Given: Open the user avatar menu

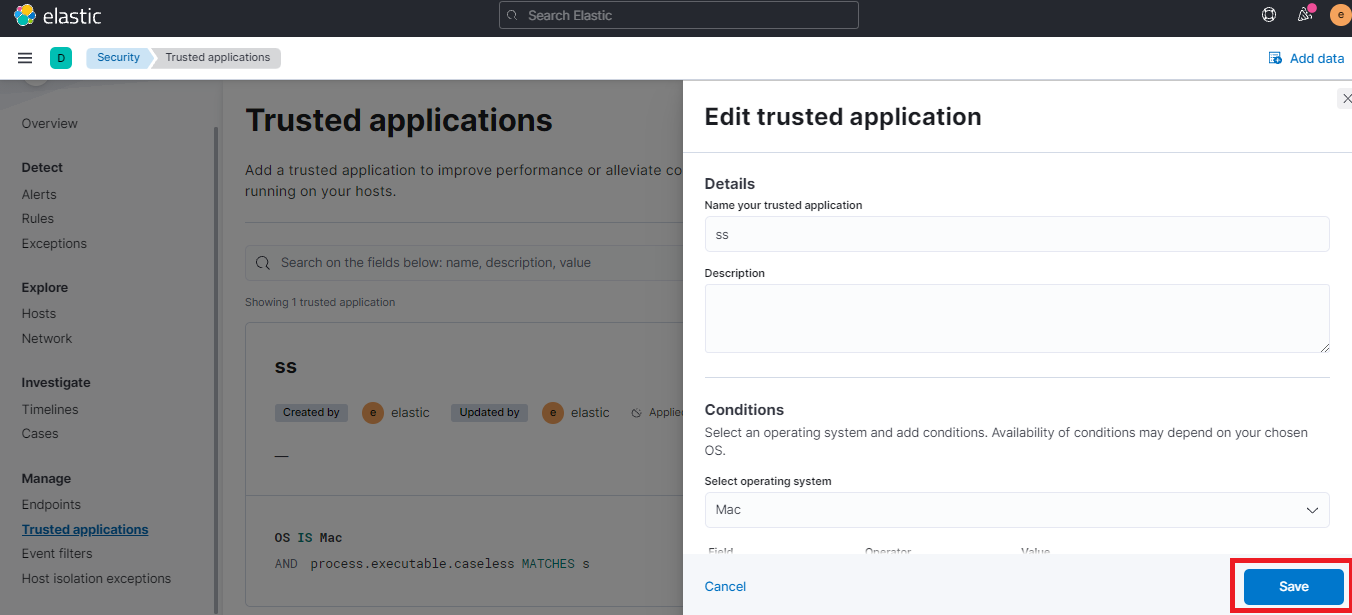Looking at the screenshot, I should [x=1340, y=14].
